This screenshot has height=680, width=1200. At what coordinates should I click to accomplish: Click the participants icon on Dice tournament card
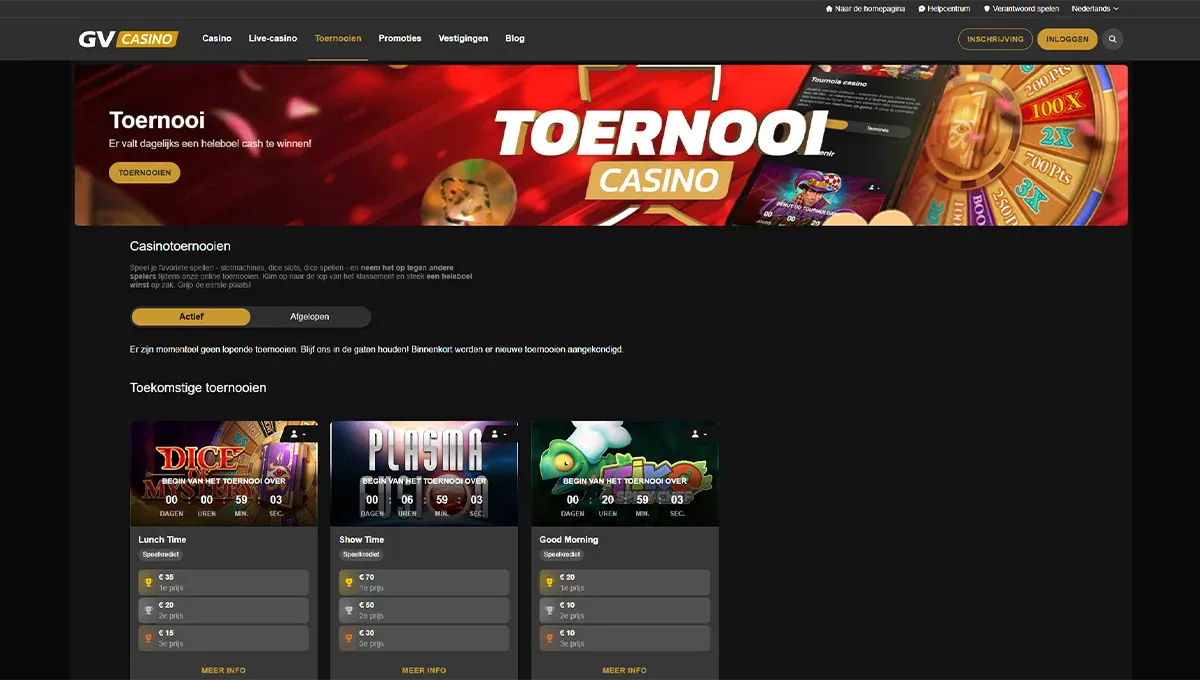[x=295, y=434]
